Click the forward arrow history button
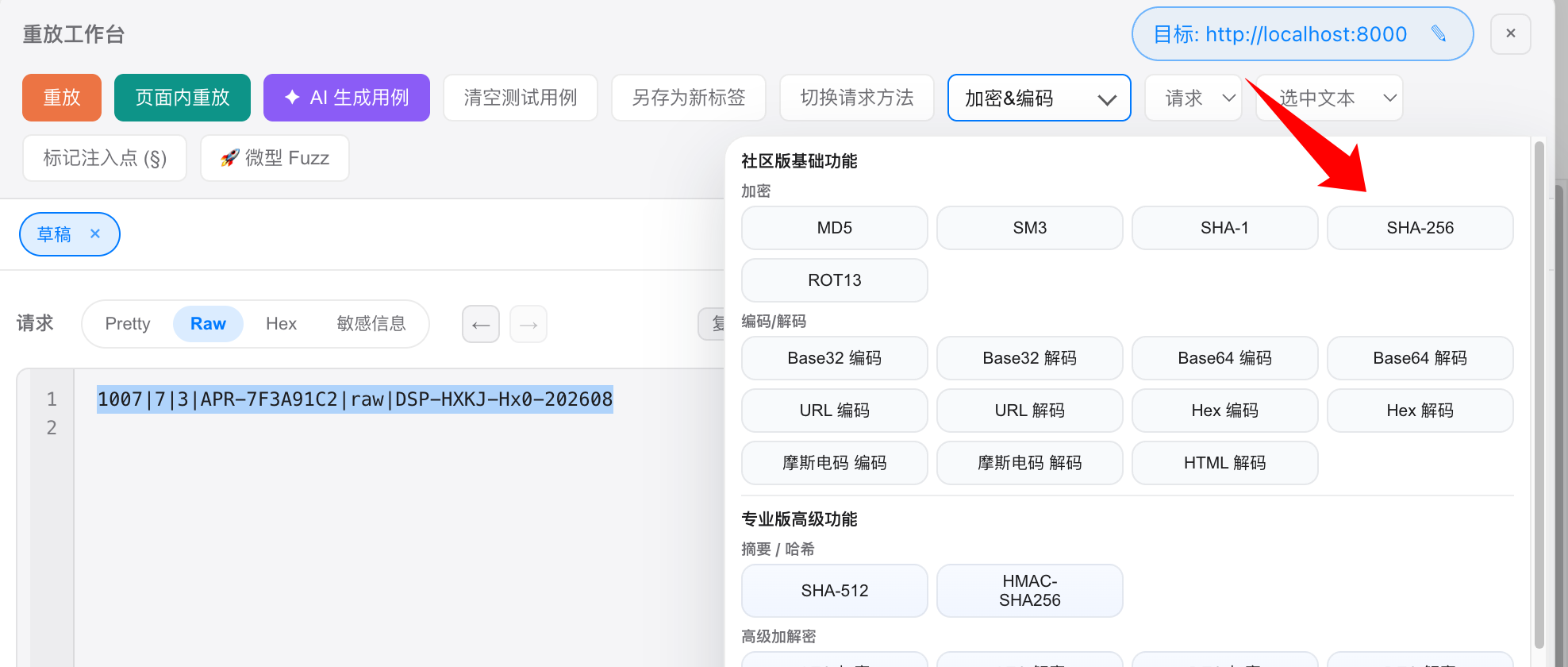This screenshot has height=667, width=1568. (528, 324)
